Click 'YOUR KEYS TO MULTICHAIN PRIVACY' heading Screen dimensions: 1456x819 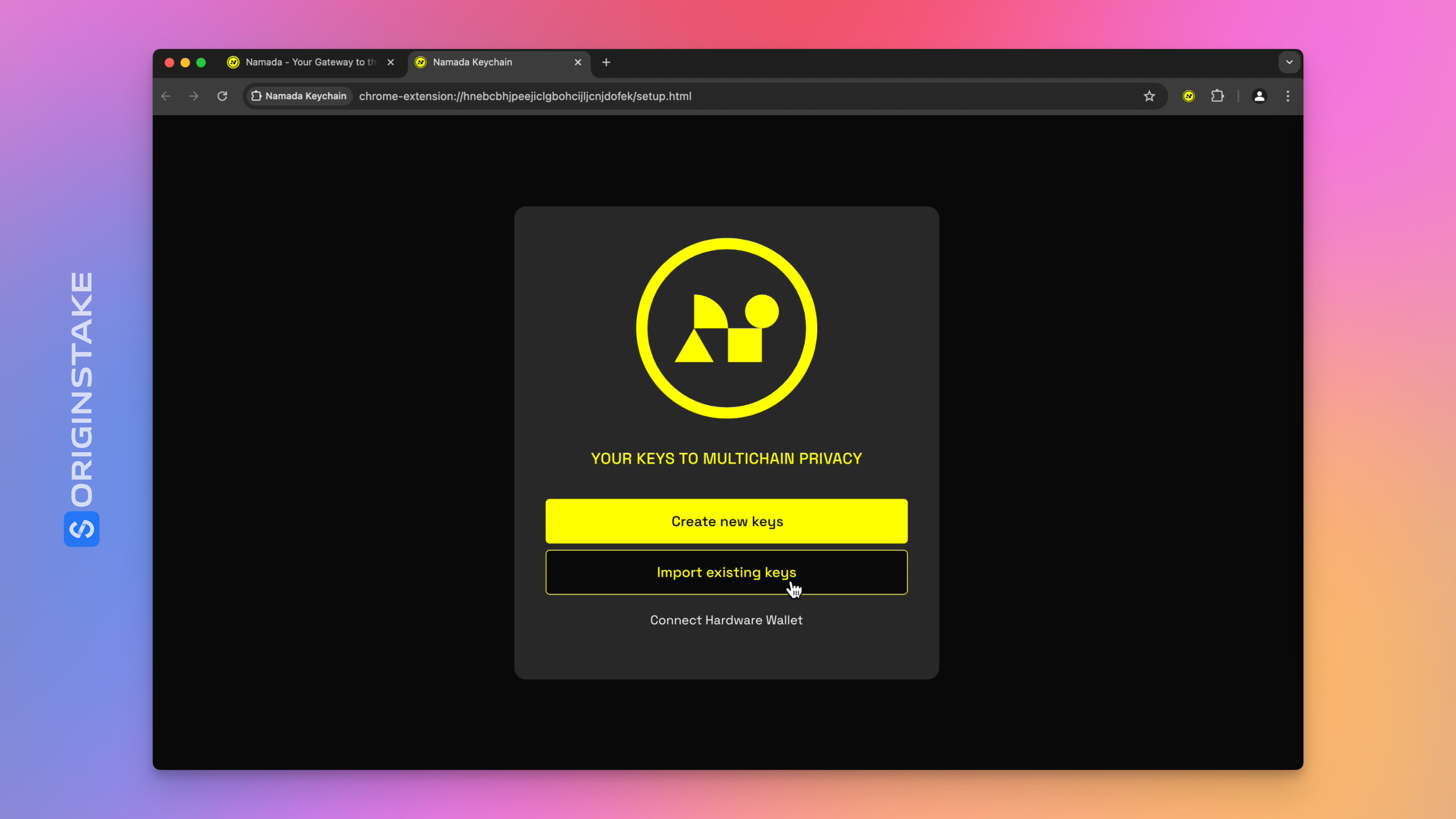pyautogui.click(x=726, y=458)
